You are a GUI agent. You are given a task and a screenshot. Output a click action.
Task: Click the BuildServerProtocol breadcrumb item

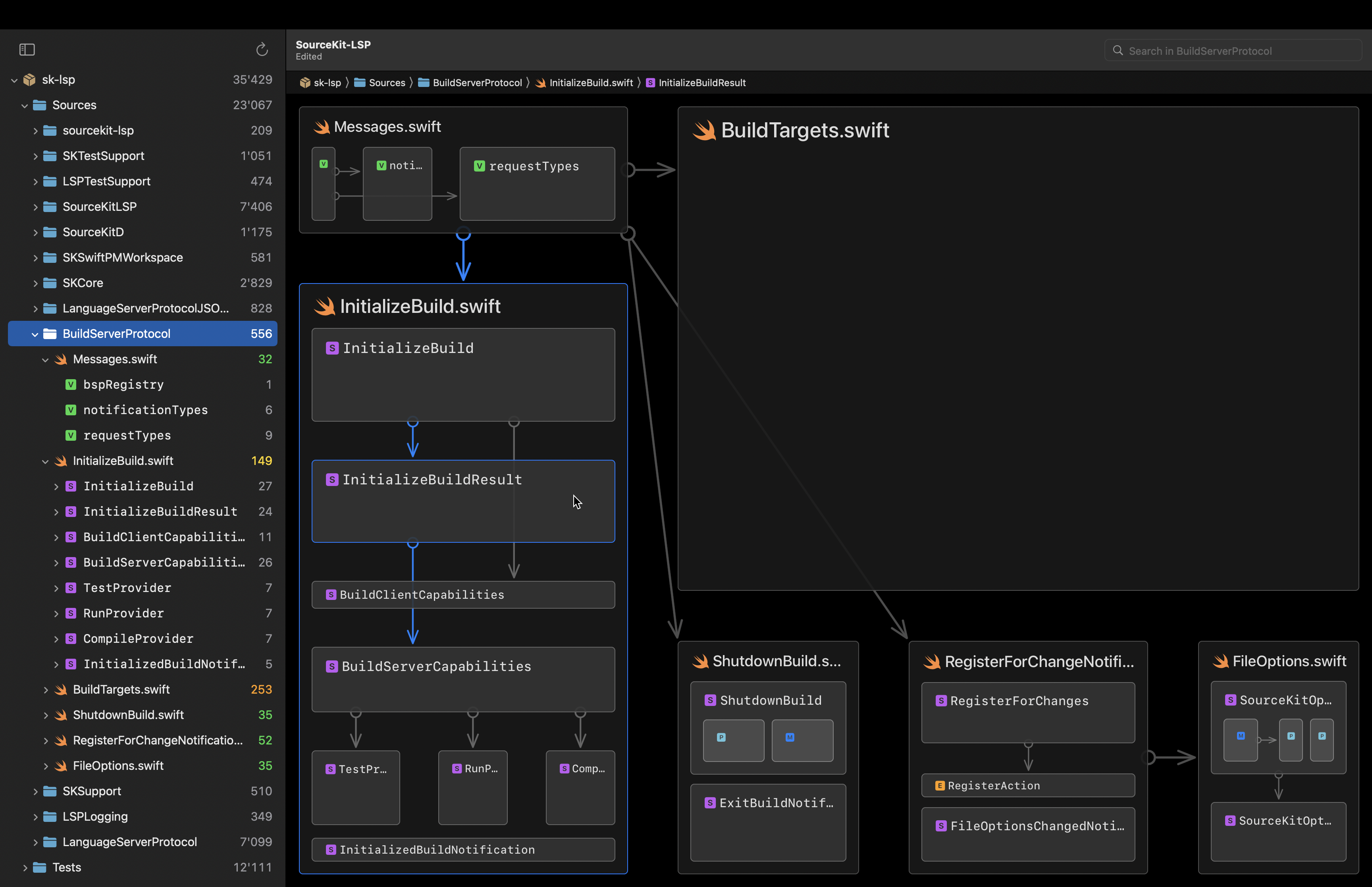470,83
